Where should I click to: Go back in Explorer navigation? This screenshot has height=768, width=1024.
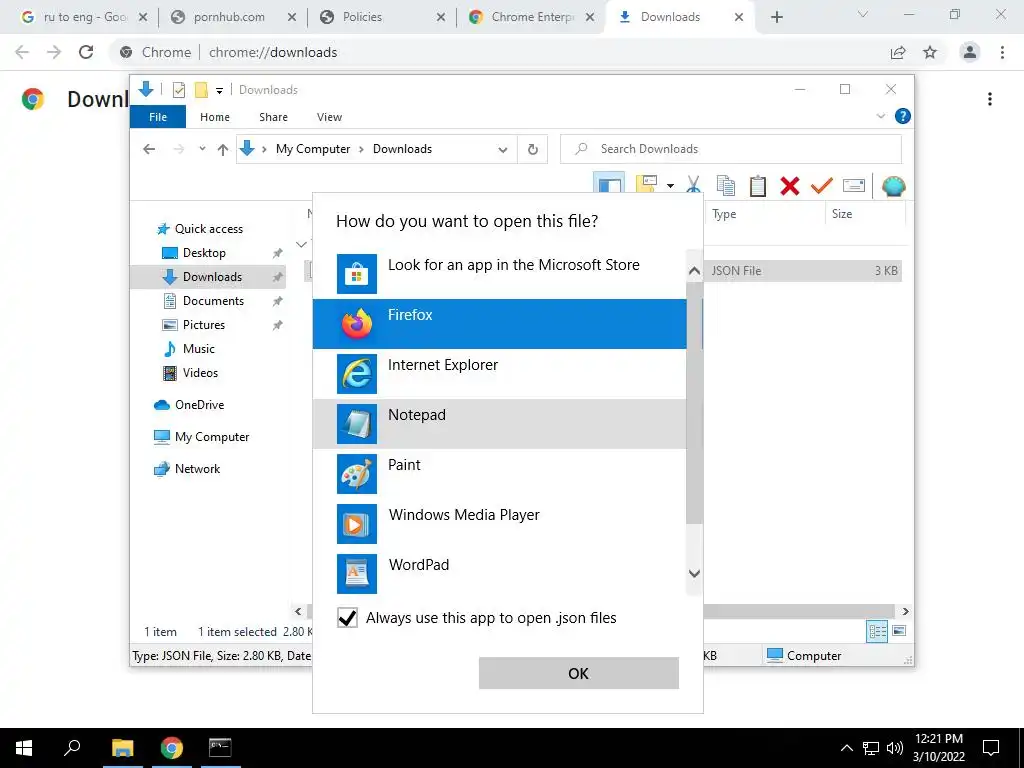click(x=149, y=150)
